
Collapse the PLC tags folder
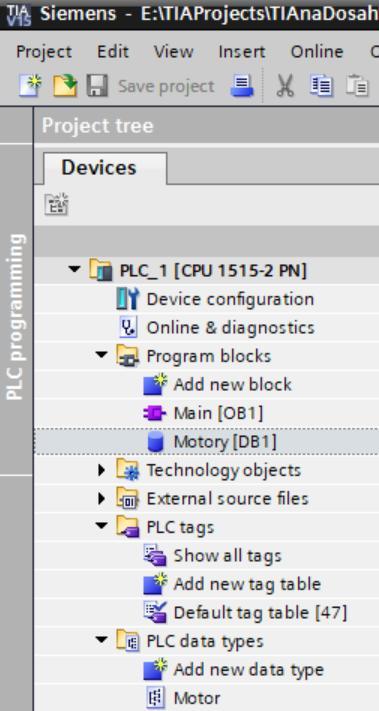tap(102, 526)
